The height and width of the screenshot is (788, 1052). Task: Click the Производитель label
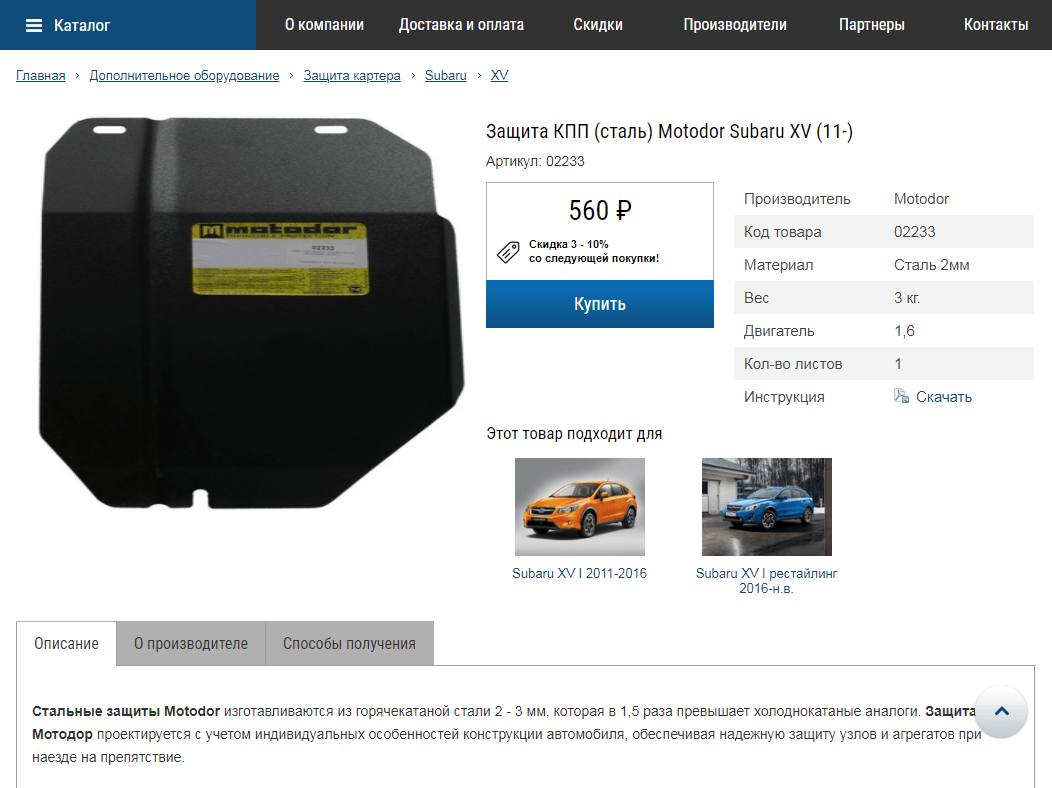tap(796, 199)
